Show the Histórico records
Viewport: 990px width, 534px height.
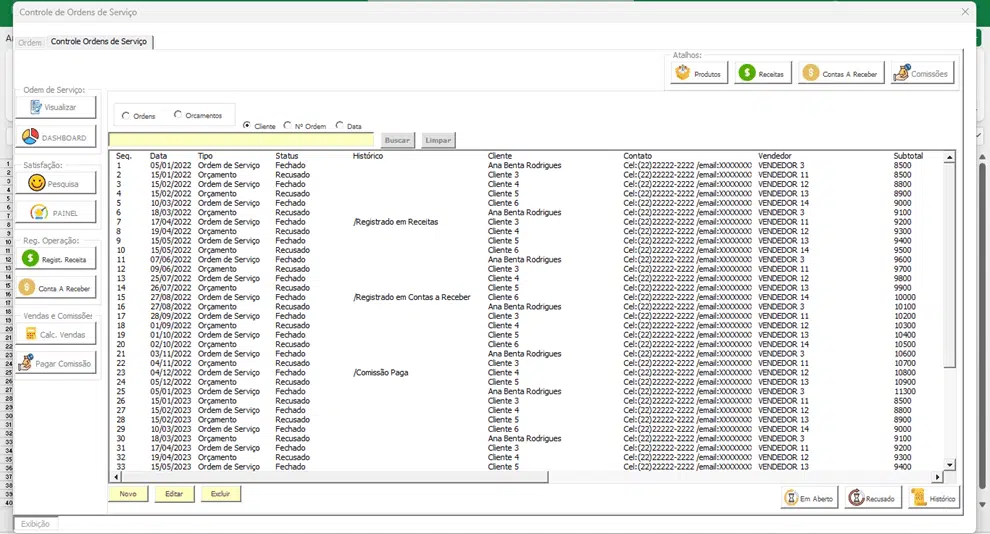click(x=934, y=497)
